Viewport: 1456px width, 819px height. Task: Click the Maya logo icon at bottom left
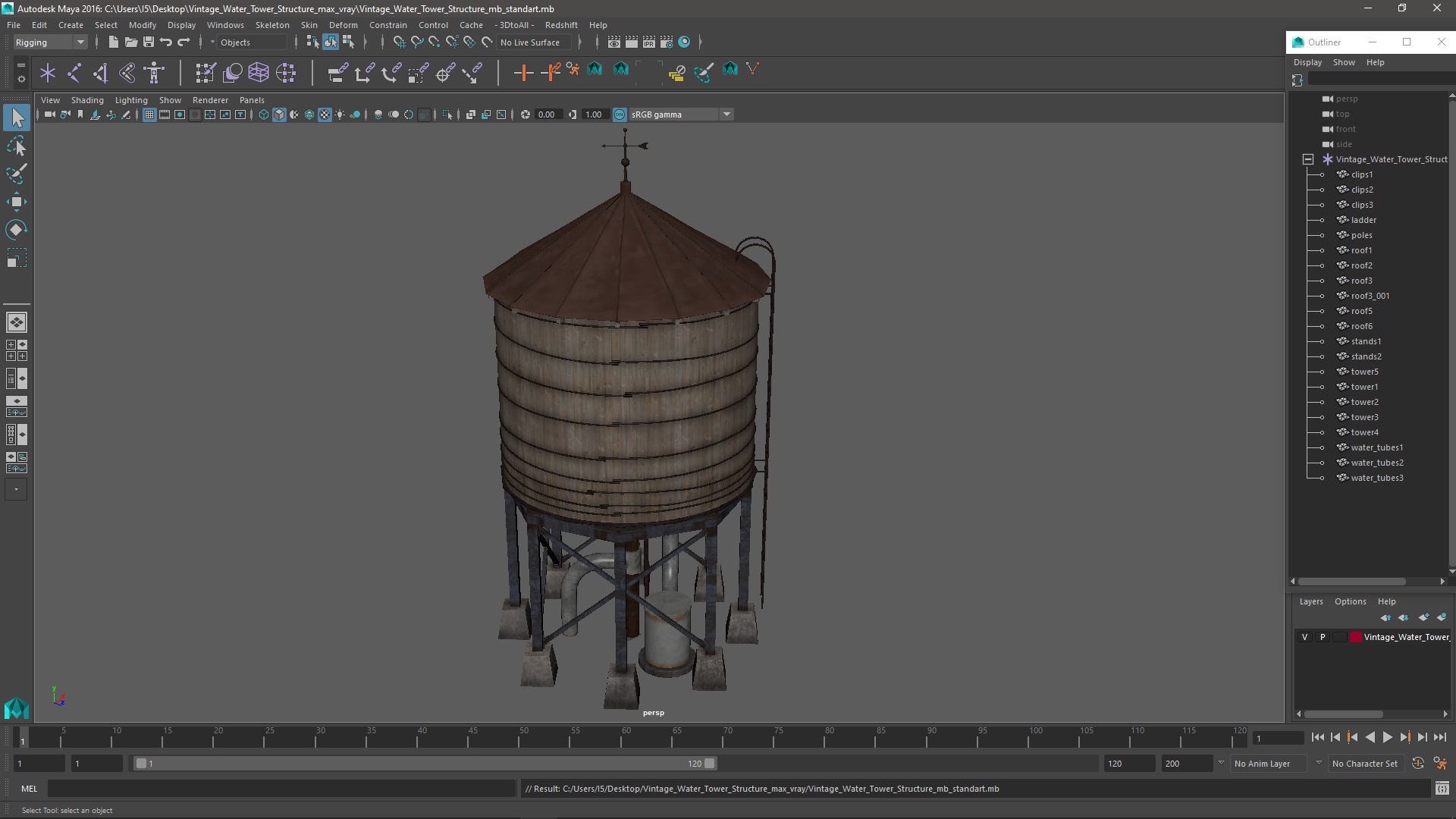click(17, 708)
